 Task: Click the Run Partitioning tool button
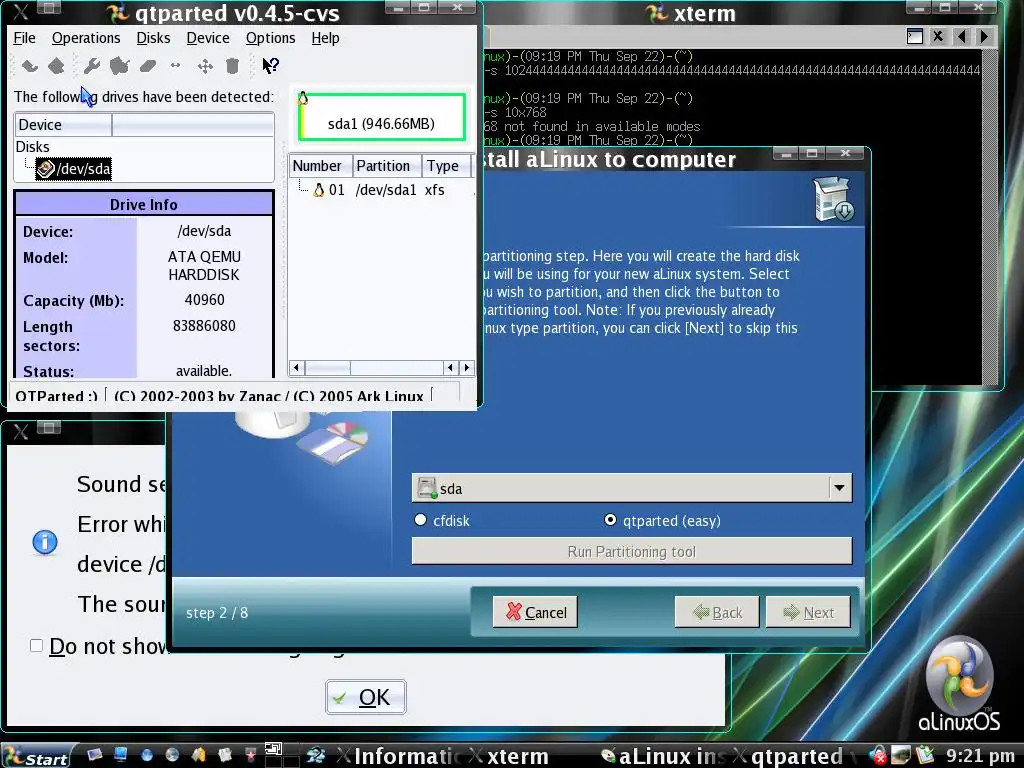click(632, 551)
